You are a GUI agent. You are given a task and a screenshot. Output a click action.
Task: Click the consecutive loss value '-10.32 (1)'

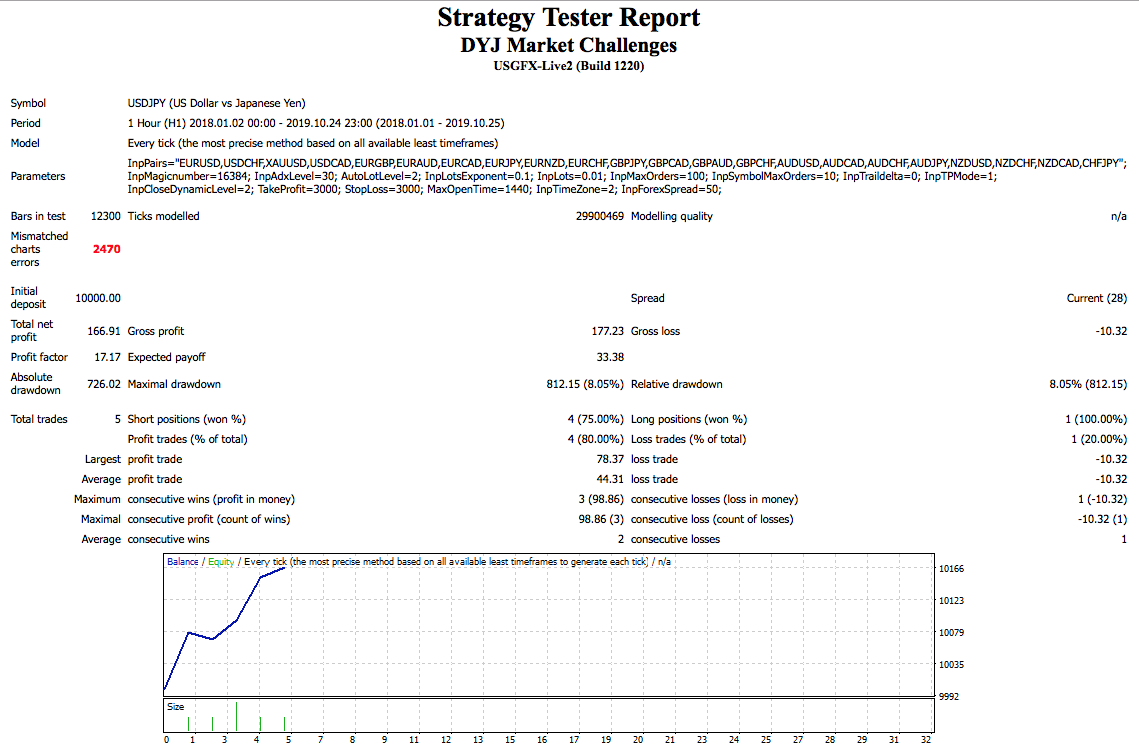1103,519
